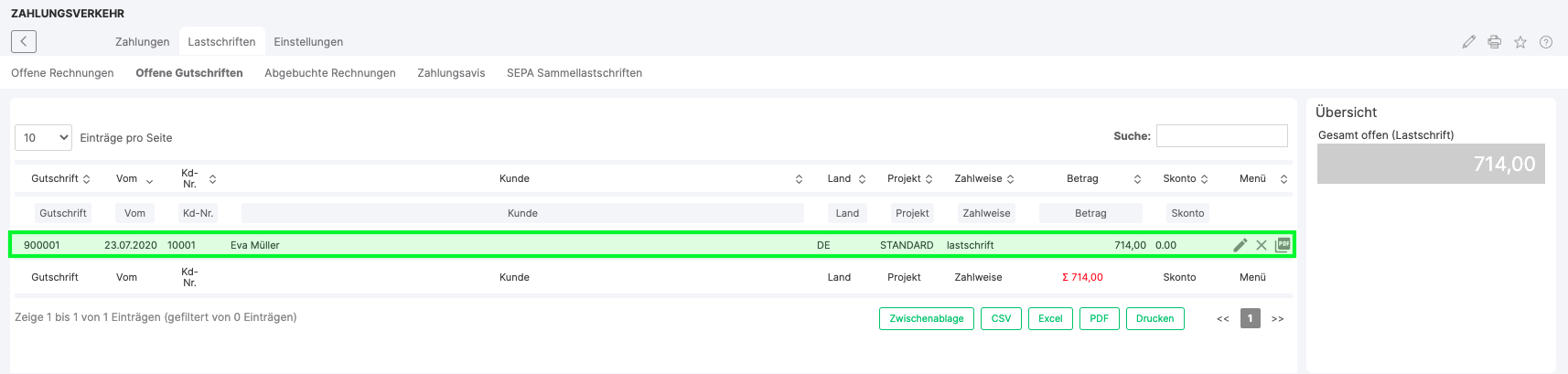This screenshot has width=1568, height=374.
Task: Copy table via Zwischenablage button
Action: [x=926, y=318]
